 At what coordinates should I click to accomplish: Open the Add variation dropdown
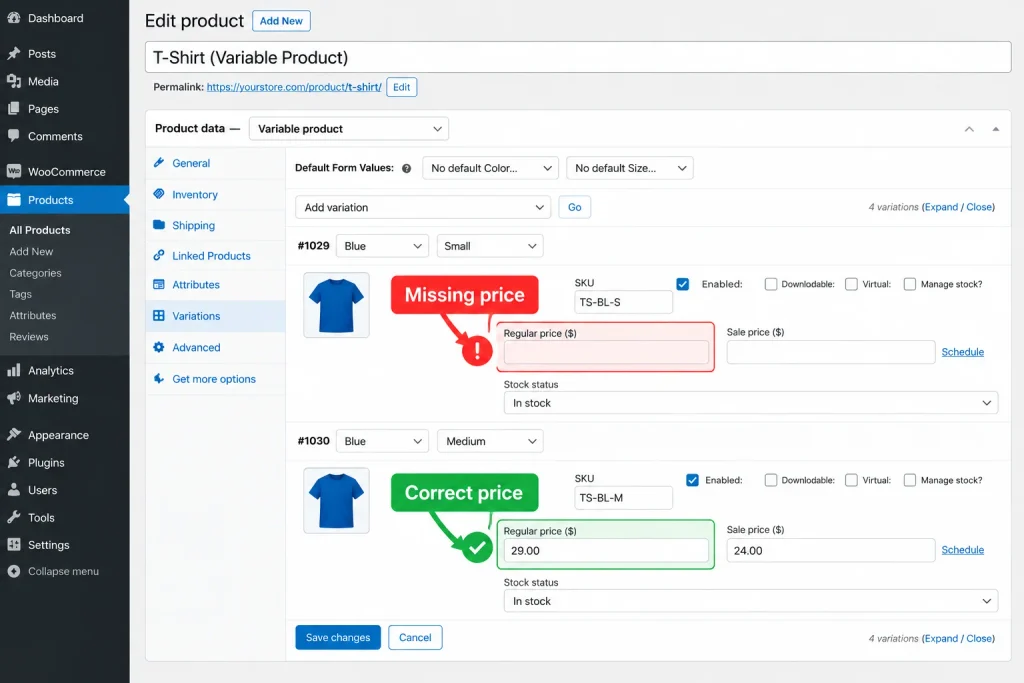tap(423, 207)
